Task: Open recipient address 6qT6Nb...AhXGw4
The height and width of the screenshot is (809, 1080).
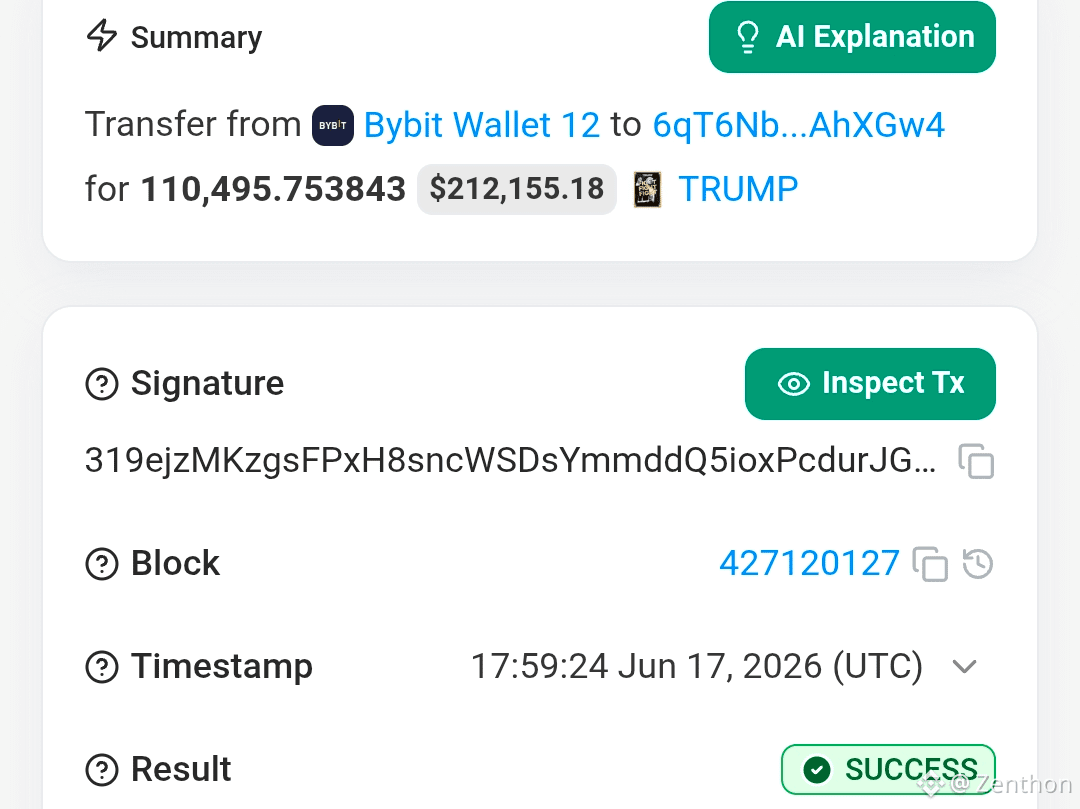Action: [x=798, y=125]
